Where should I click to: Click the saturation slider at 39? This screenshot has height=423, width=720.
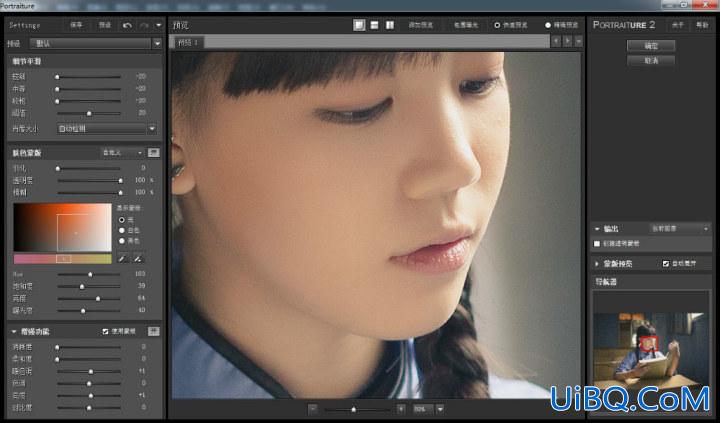pyautogui.click(x=89, y=286)
